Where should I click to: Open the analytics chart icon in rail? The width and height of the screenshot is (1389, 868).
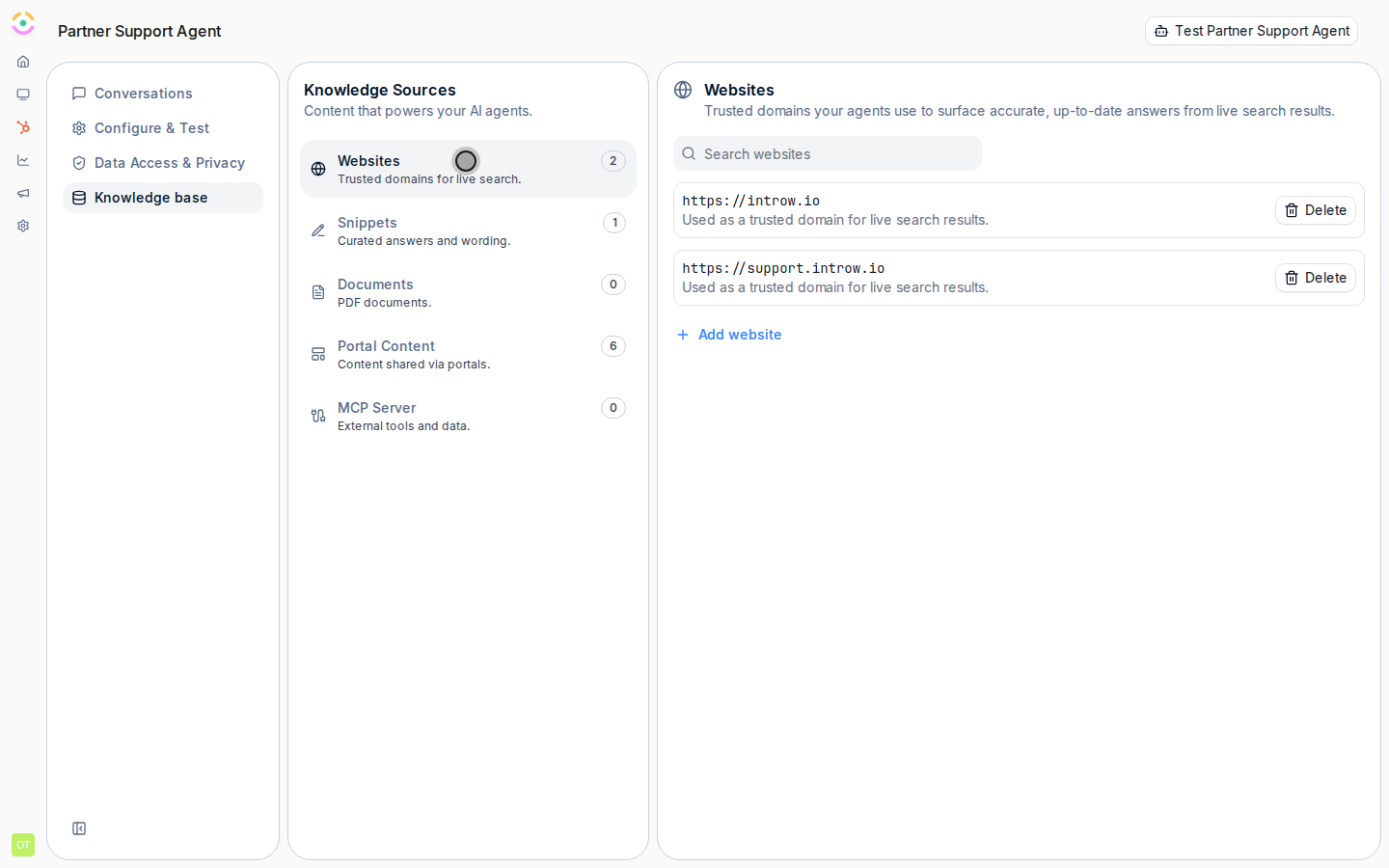[23, 160]
